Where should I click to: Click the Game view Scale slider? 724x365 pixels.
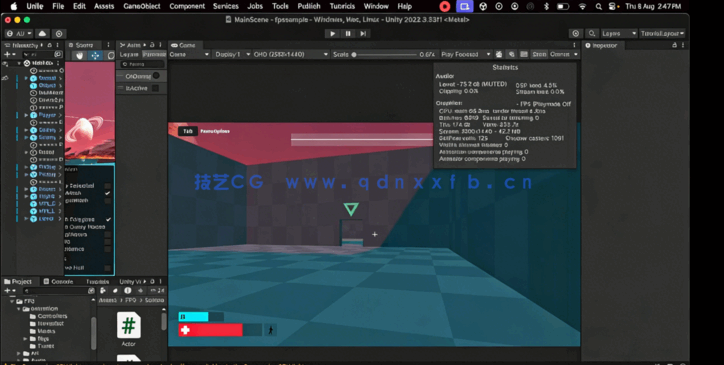[385, 55]
